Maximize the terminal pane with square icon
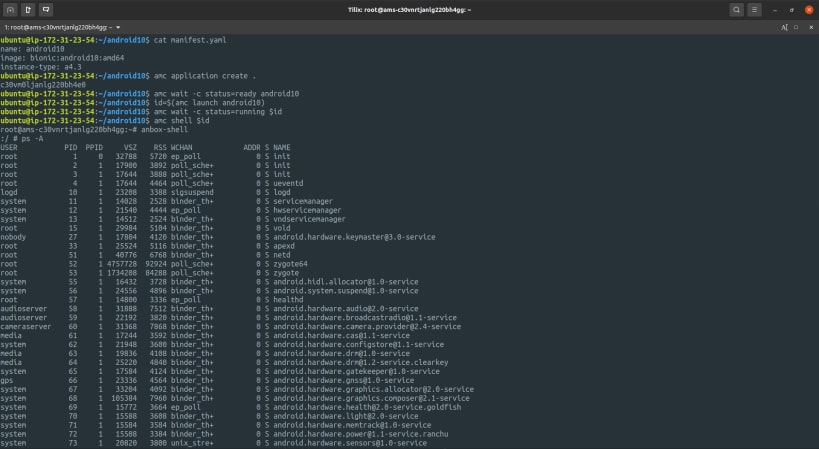Viewport: 819px width, 449px height. tap(796, 27)
